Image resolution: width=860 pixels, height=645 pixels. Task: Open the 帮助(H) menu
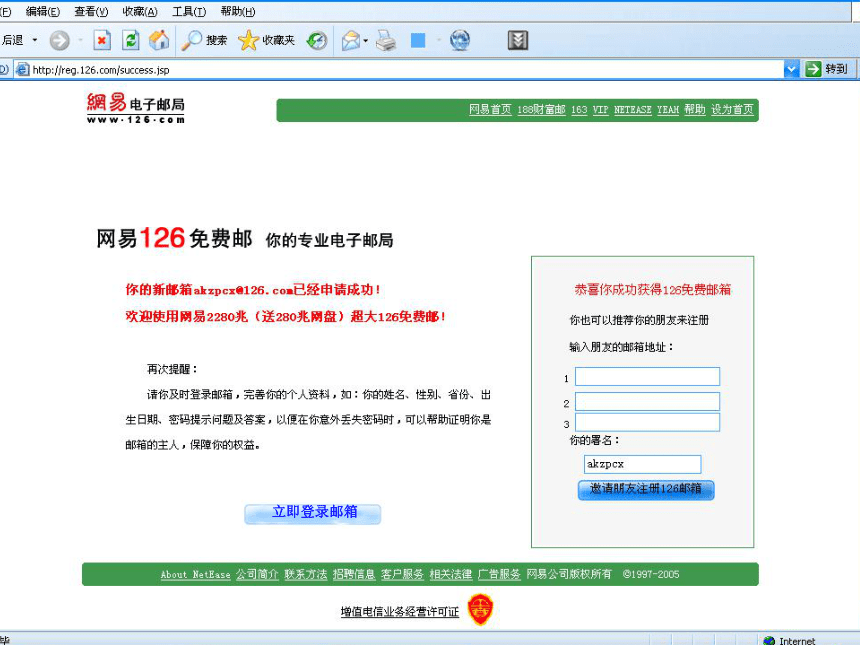(237, 12)
